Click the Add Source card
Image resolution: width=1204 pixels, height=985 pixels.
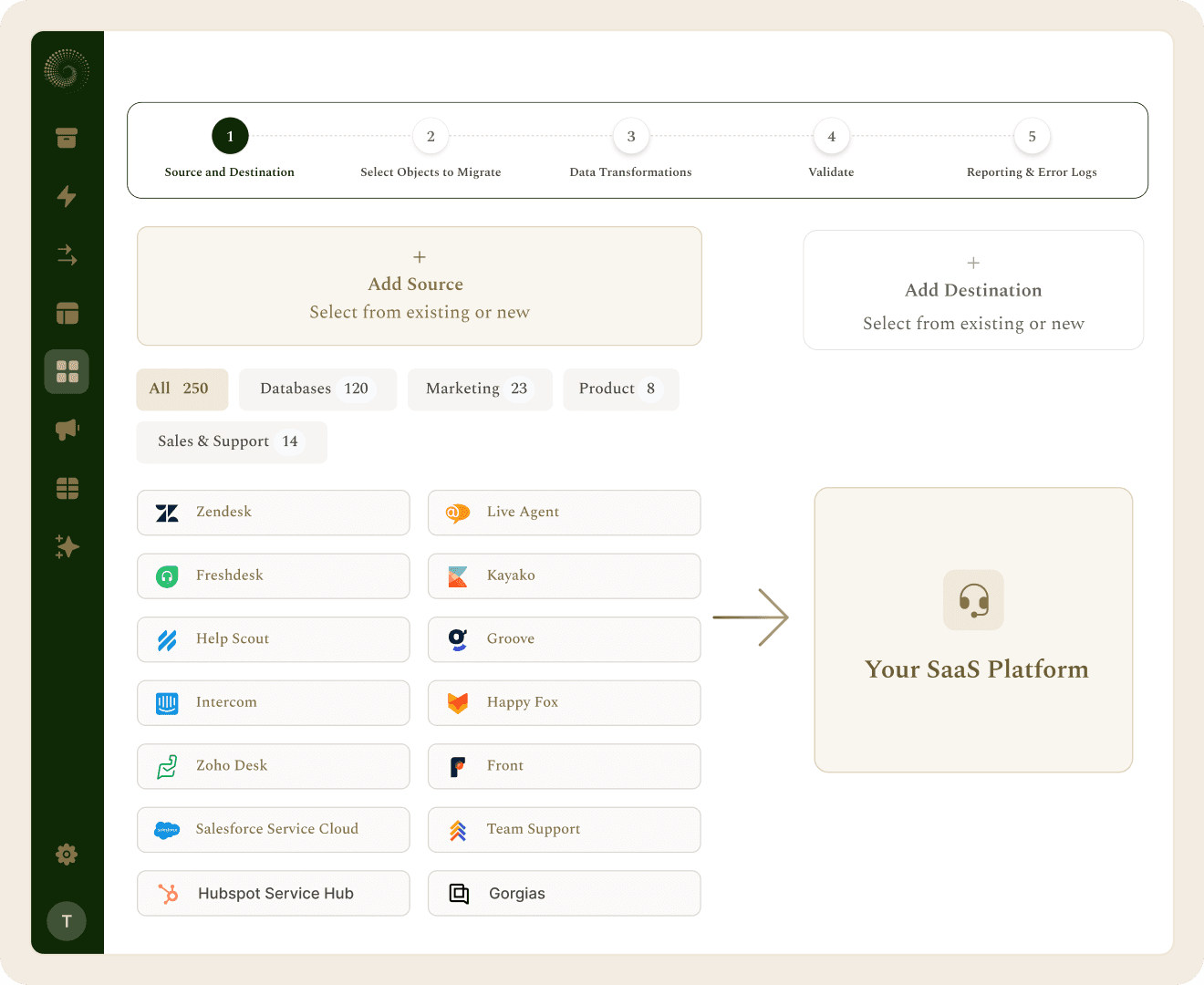tap(420, 286)
